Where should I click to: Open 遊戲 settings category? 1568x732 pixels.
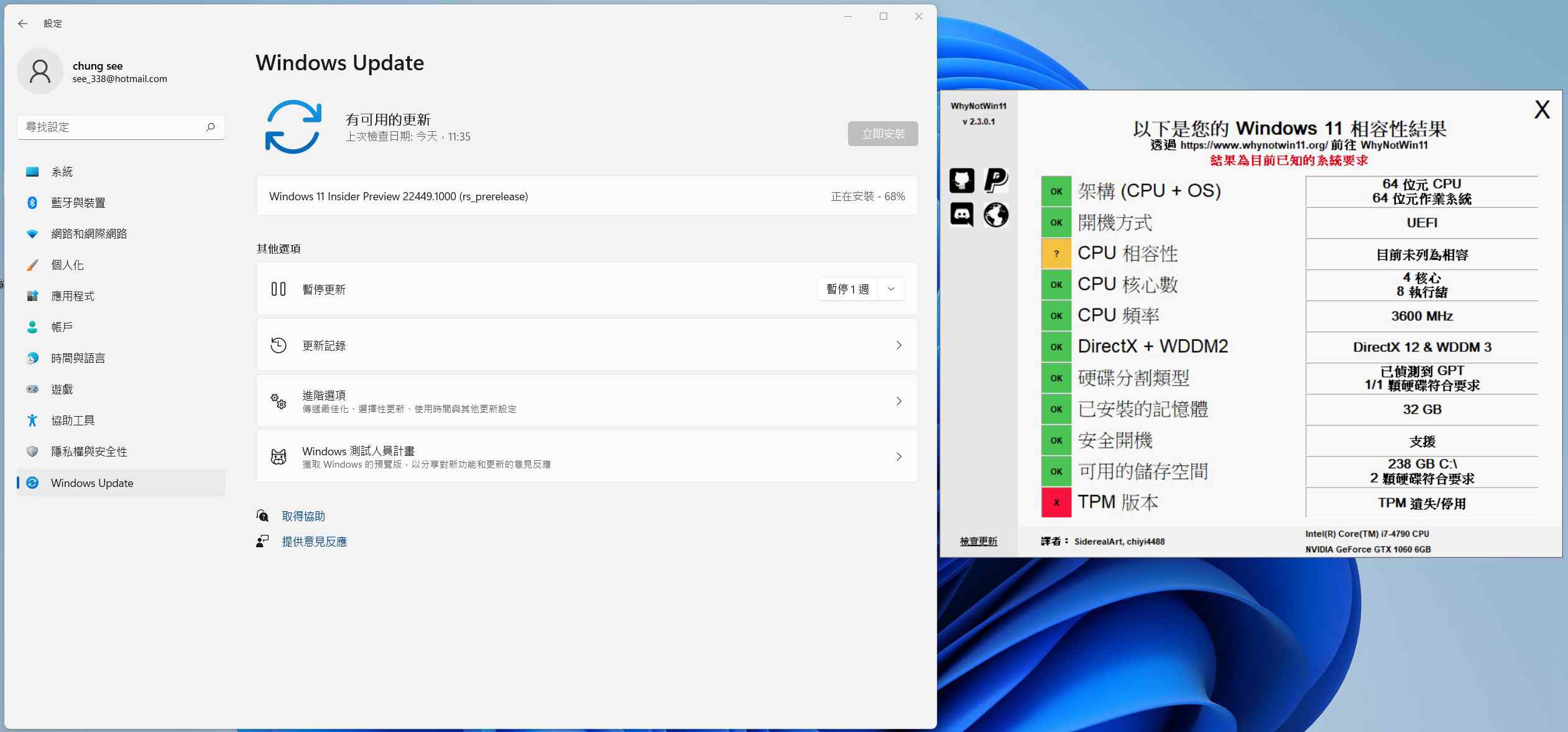121,389
